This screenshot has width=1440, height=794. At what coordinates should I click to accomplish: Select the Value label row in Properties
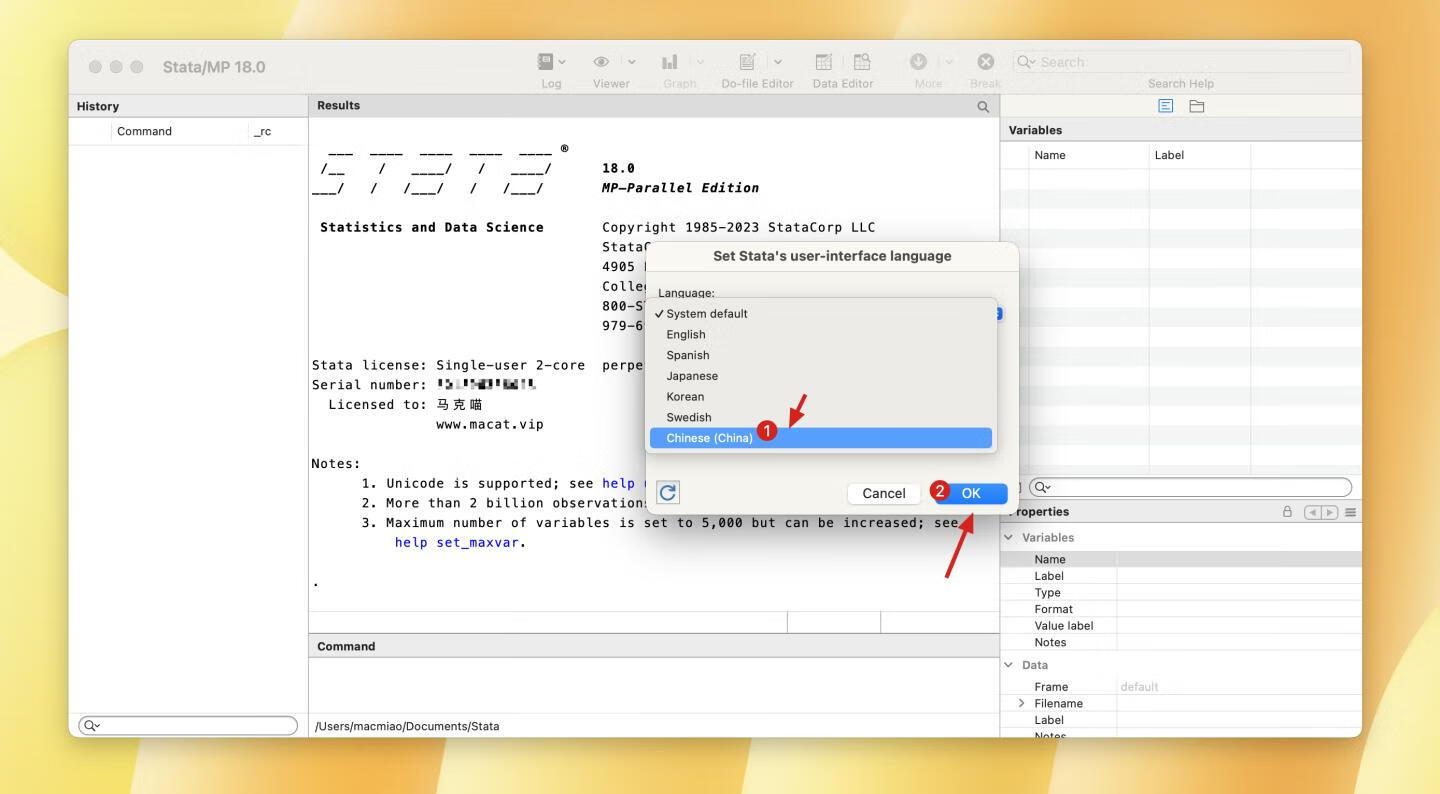(x=1181, y=625)
